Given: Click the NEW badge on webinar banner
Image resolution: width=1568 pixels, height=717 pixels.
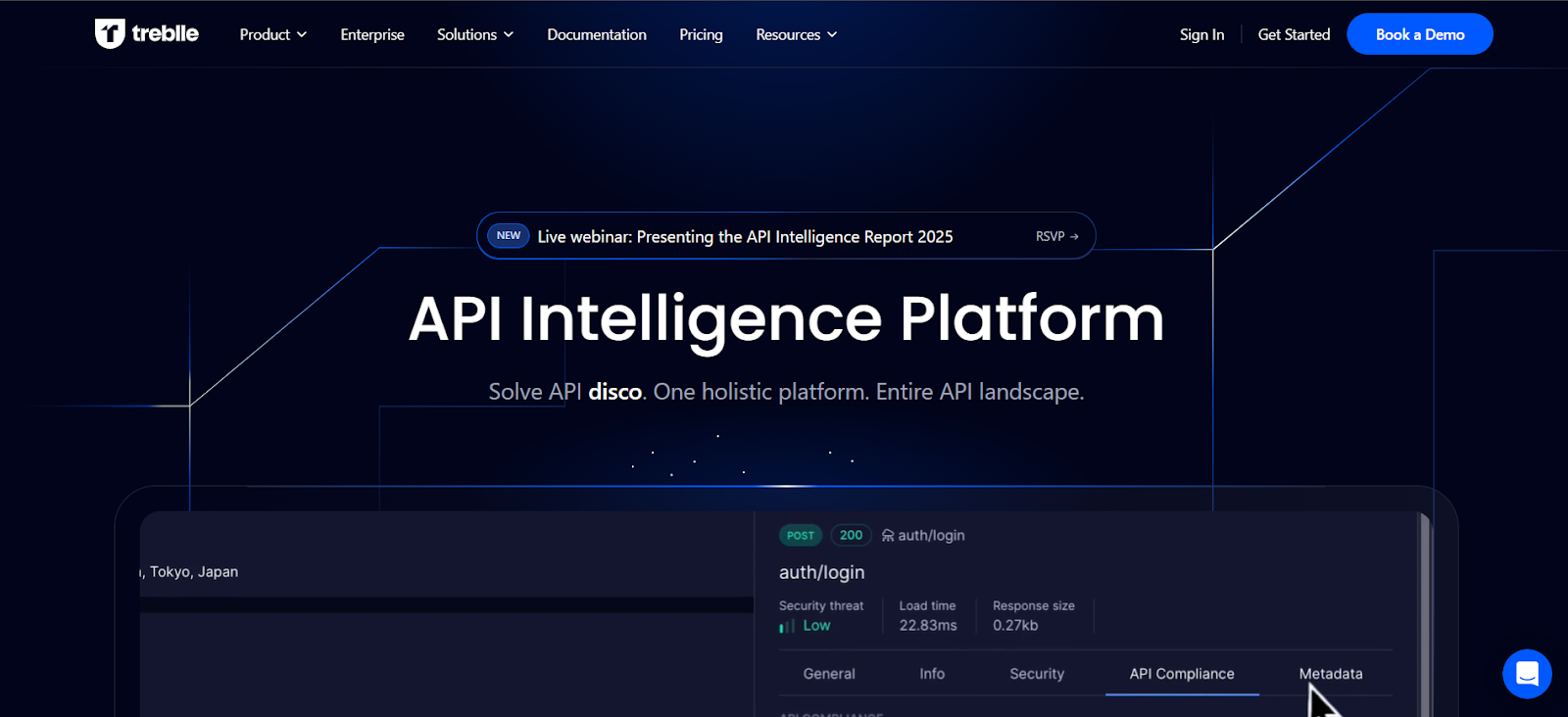Looking at the screenshot, I should tap(509, 236).
